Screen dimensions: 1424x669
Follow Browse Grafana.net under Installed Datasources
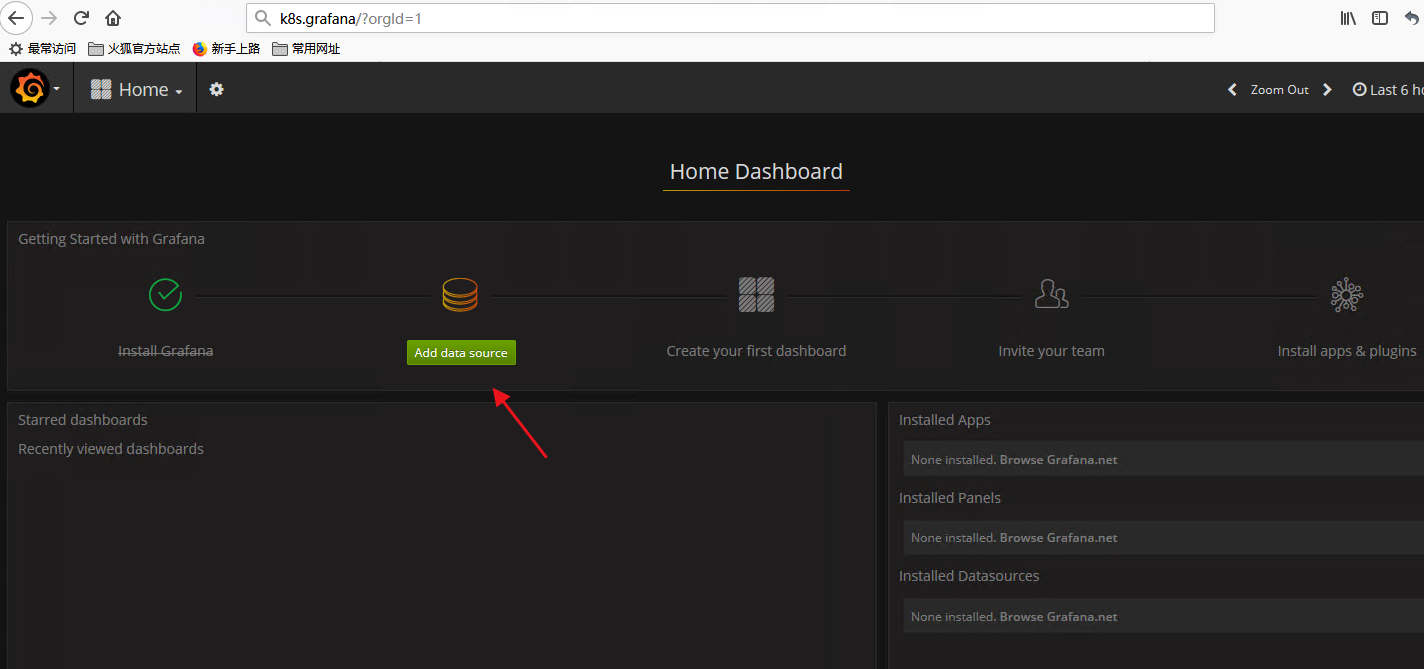(x=1058, y=617)
